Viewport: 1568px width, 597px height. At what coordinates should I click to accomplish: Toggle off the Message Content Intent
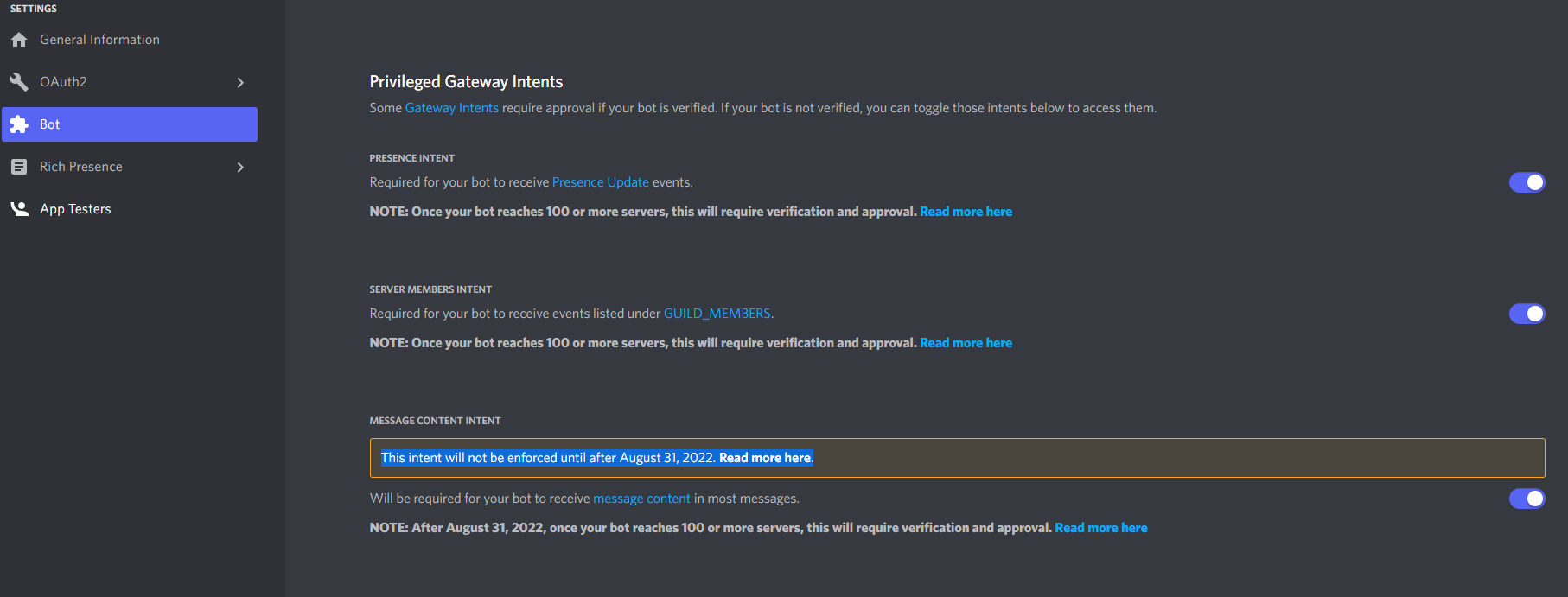click(1527, 499)
